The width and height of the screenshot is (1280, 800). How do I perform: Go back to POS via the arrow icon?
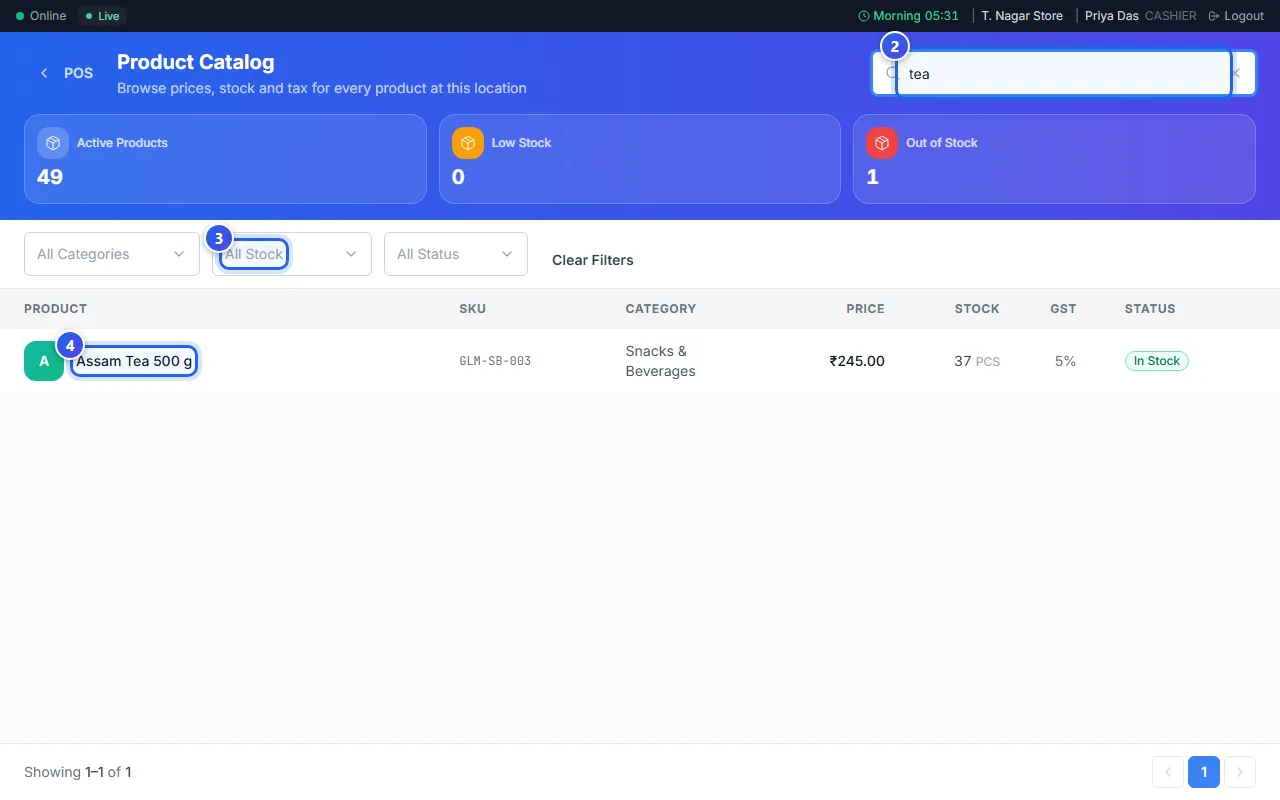point(44,73)
